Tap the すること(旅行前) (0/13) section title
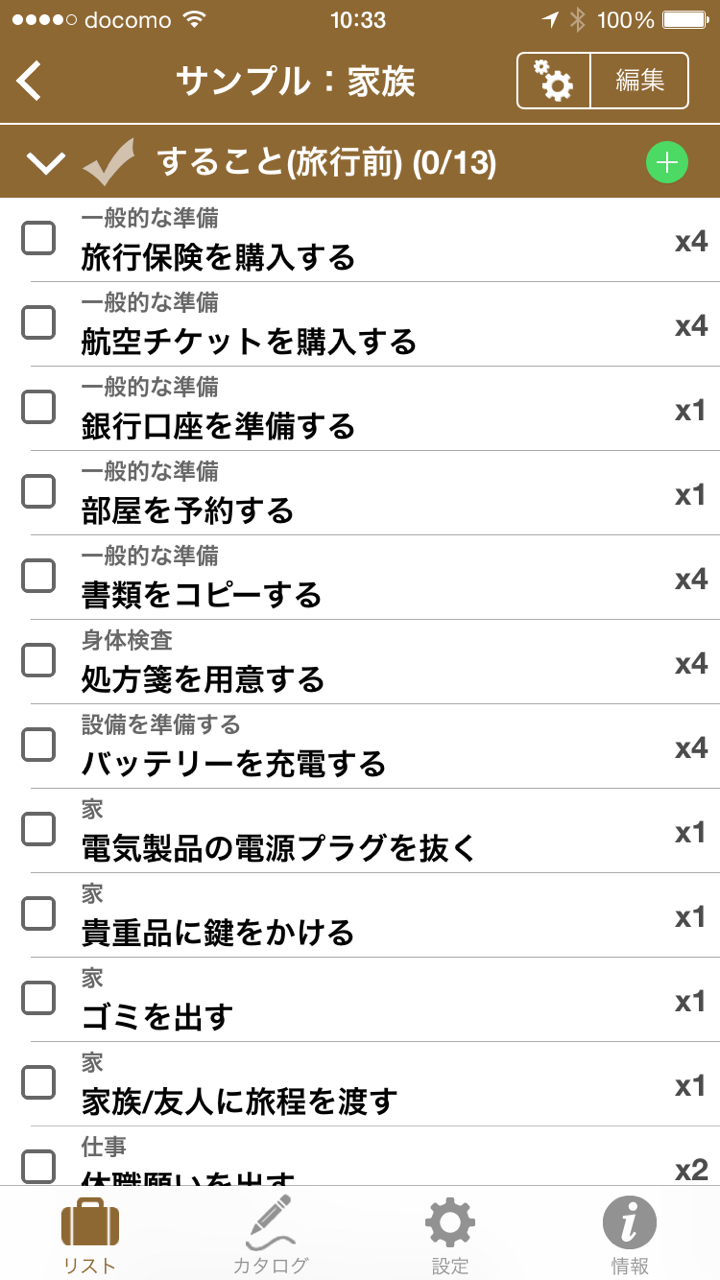 coord(326,162)
